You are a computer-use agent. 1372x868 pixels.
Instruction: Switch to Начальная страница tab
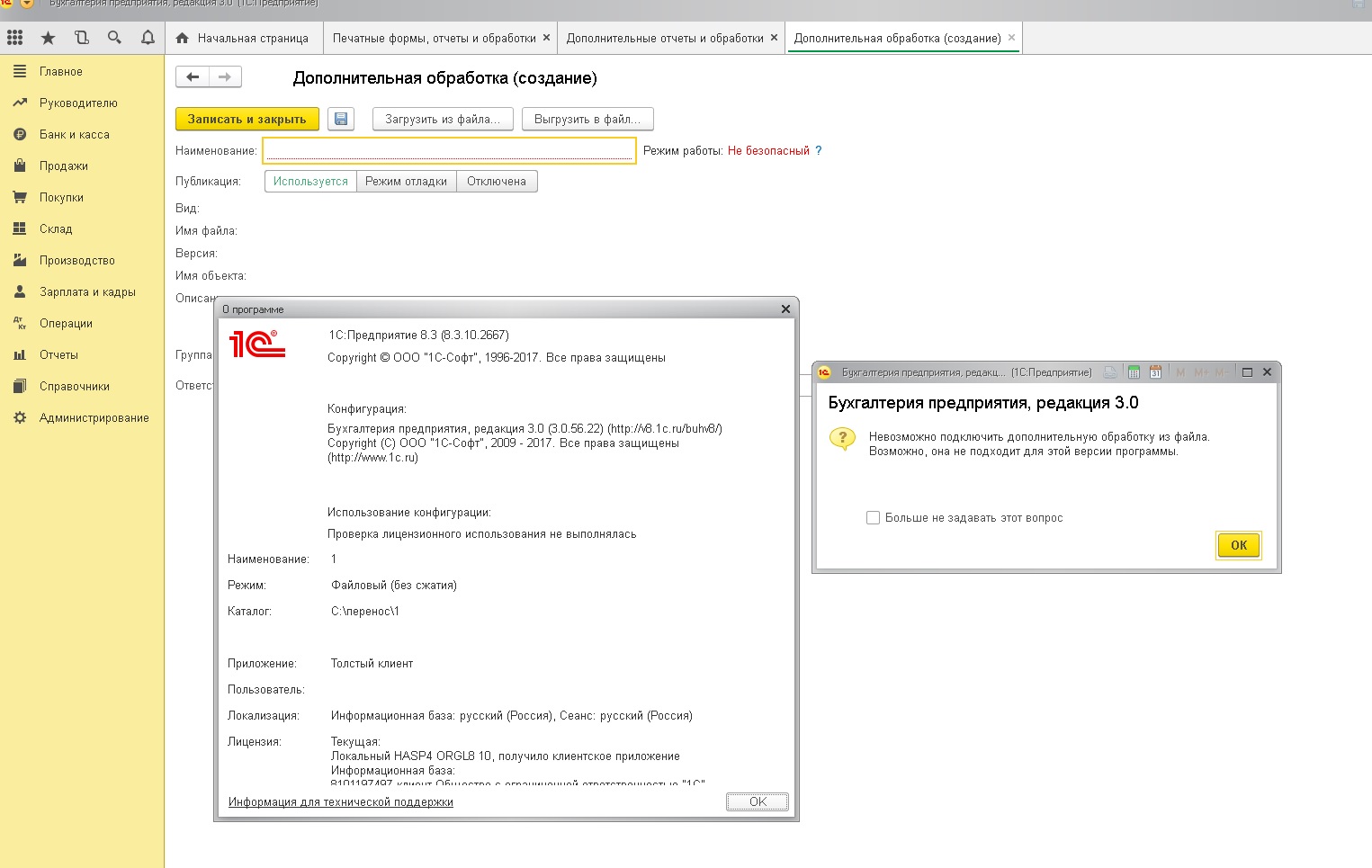[x=243, y=38]
